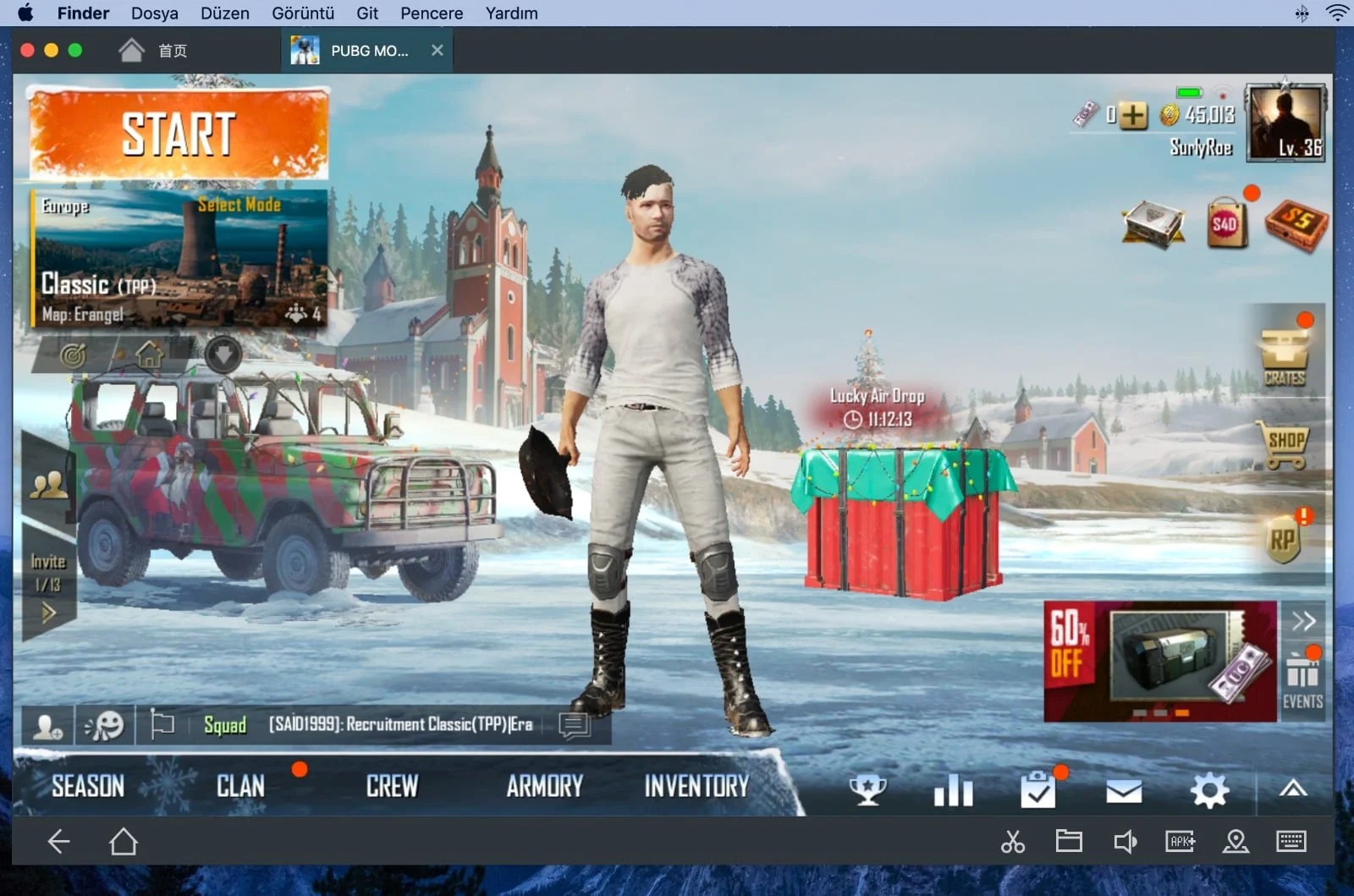
Task: Expand the side panel with double arrow
Action: 1303,621
